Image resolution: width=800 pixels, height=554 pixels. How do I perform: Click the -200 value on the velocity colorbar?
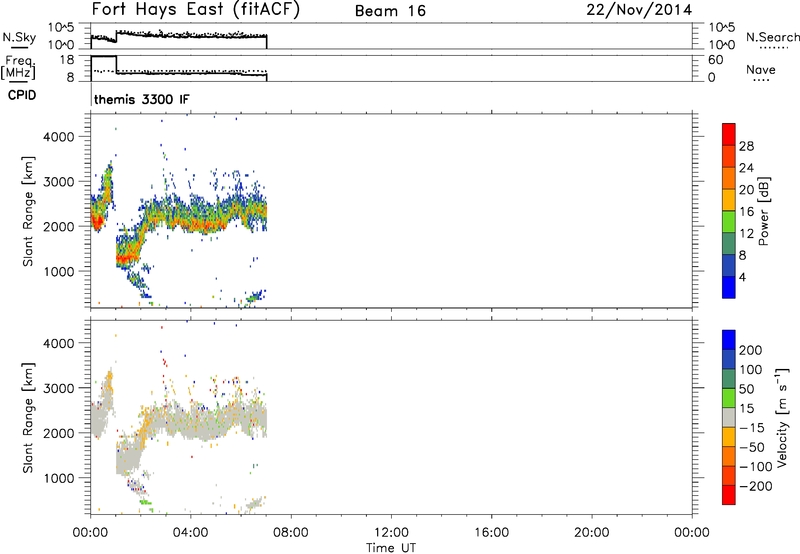pos(756,486)
